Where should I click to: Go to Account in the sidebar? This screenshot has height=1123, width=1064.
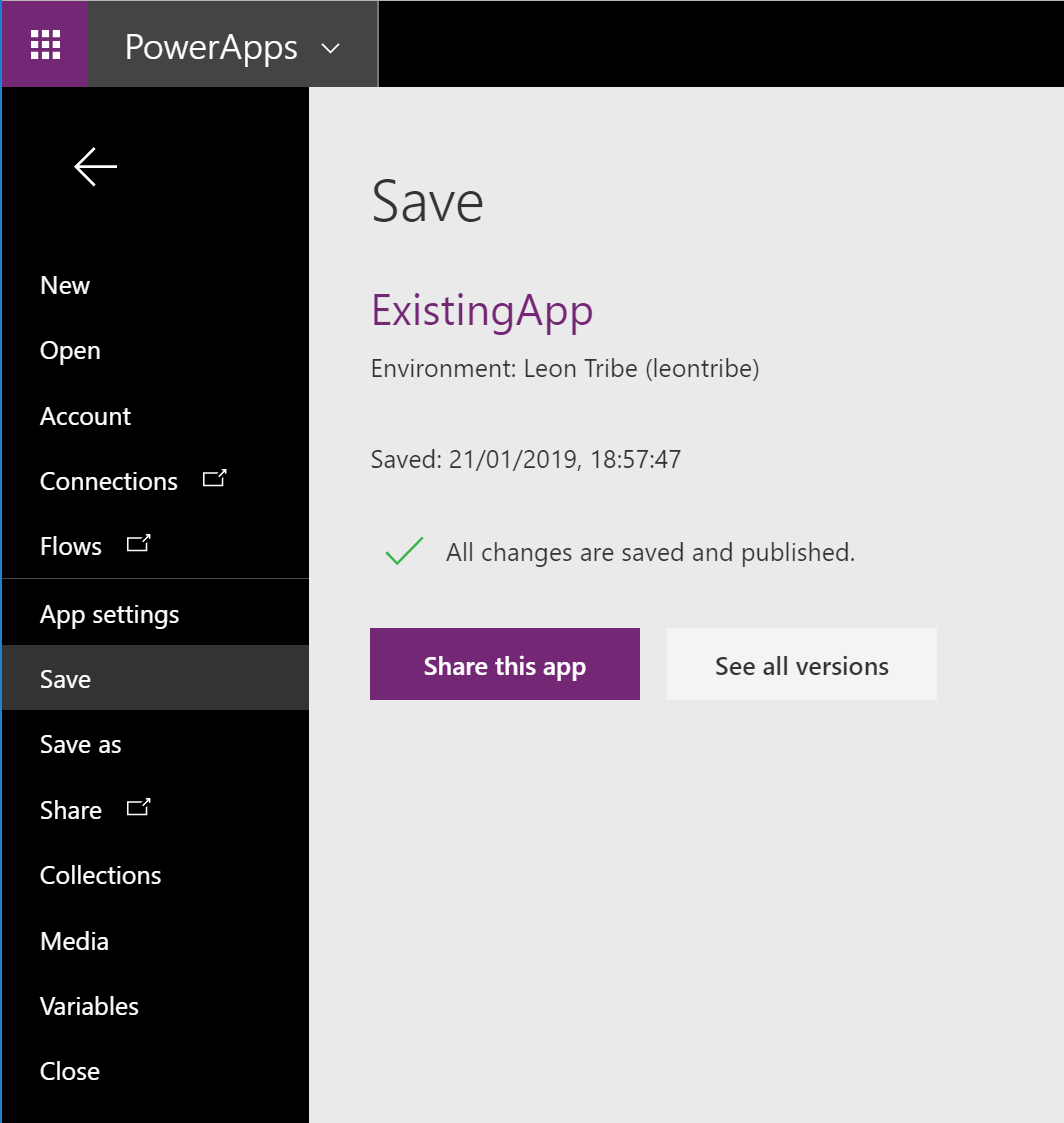pos(85,416)
